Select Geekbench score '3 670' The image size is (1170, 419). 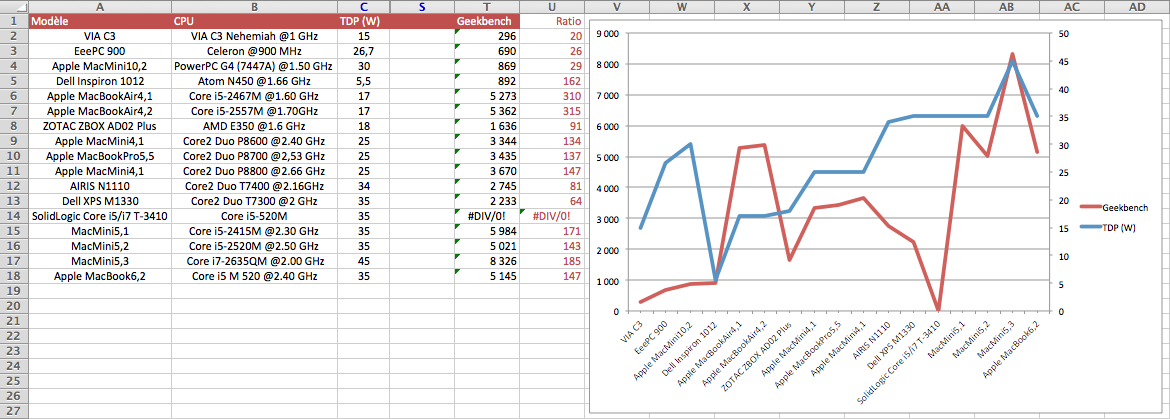[487, 171]
